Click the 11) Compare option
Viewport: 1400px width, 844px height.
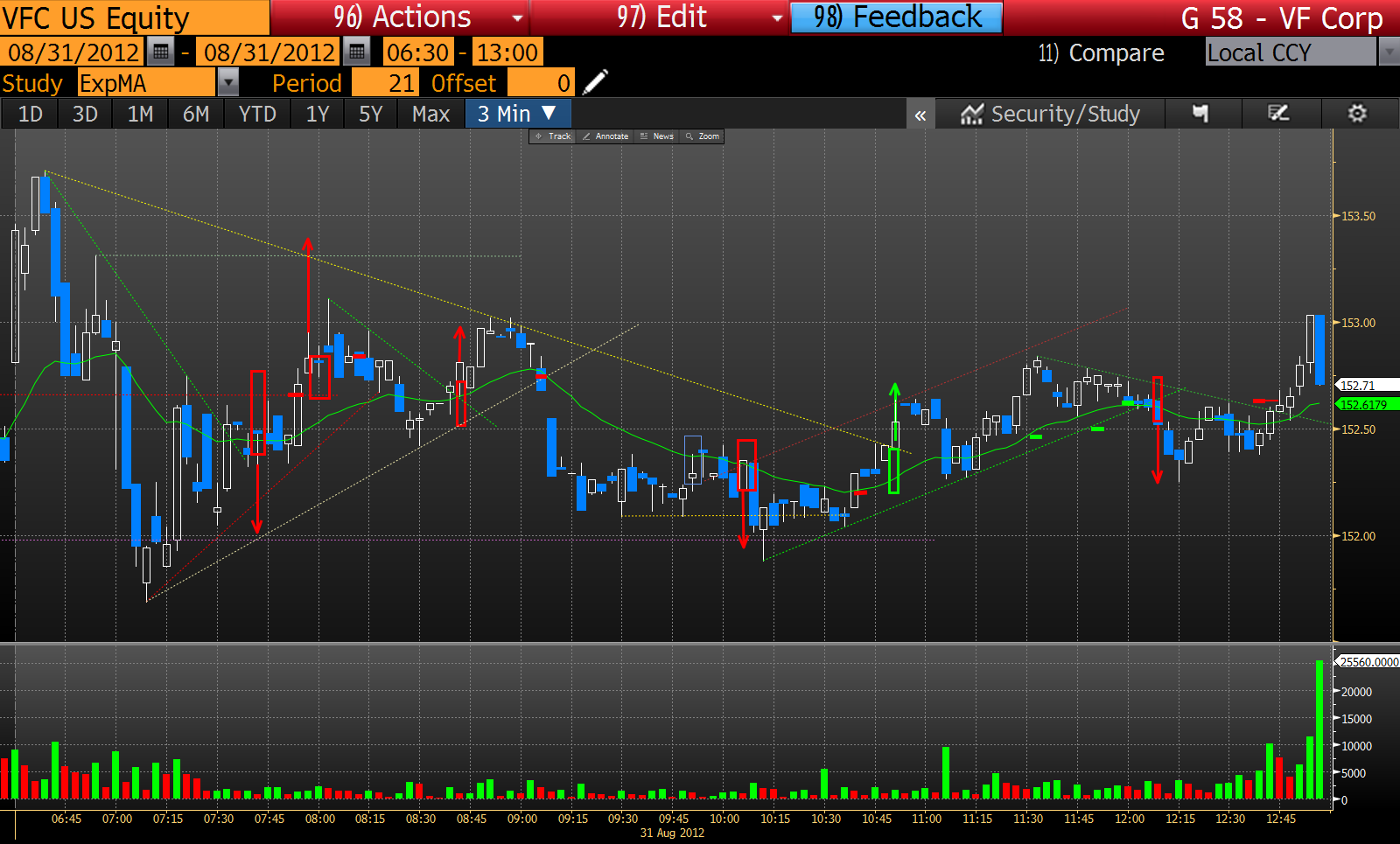1101,52
